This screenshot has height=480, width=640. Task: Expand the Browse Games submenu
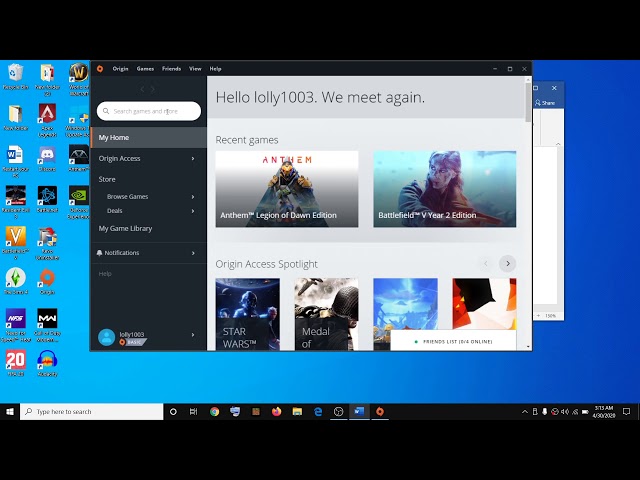(193, 197)
